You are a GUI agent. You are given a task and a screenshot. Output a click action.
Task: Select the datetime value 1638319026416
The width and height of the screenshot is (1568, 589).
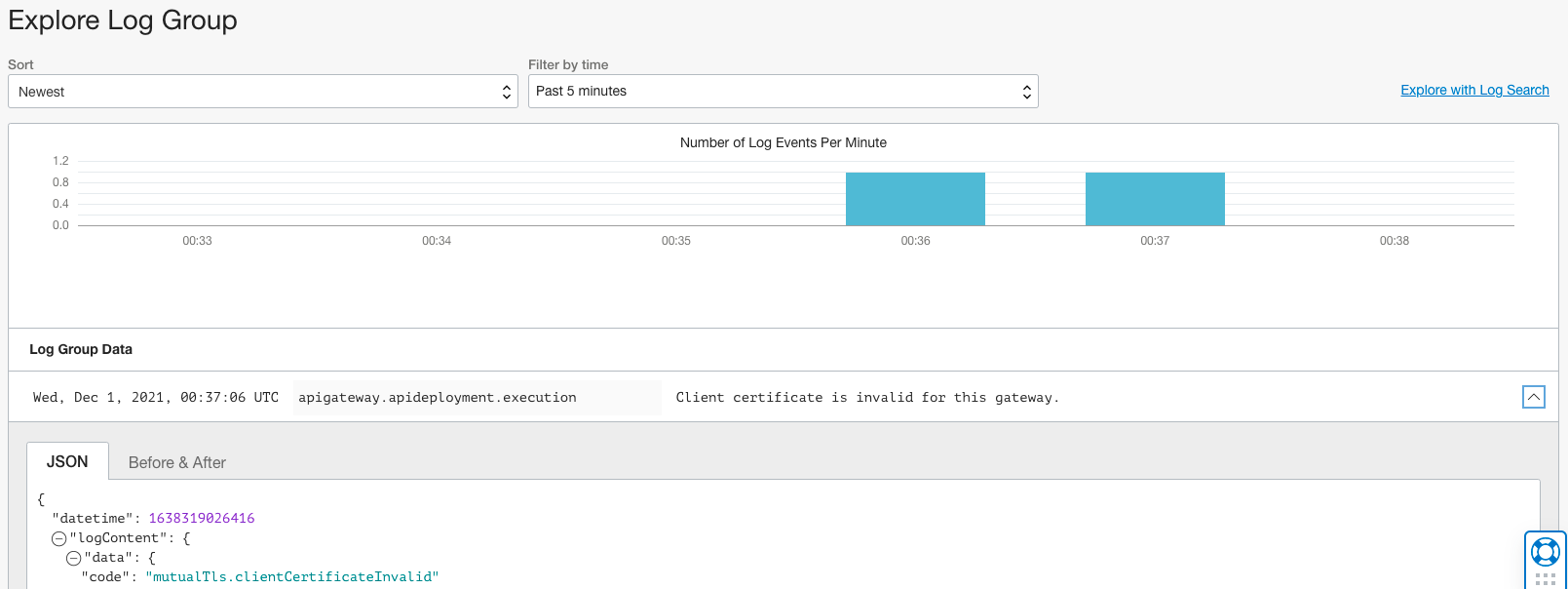coord(202,519)
